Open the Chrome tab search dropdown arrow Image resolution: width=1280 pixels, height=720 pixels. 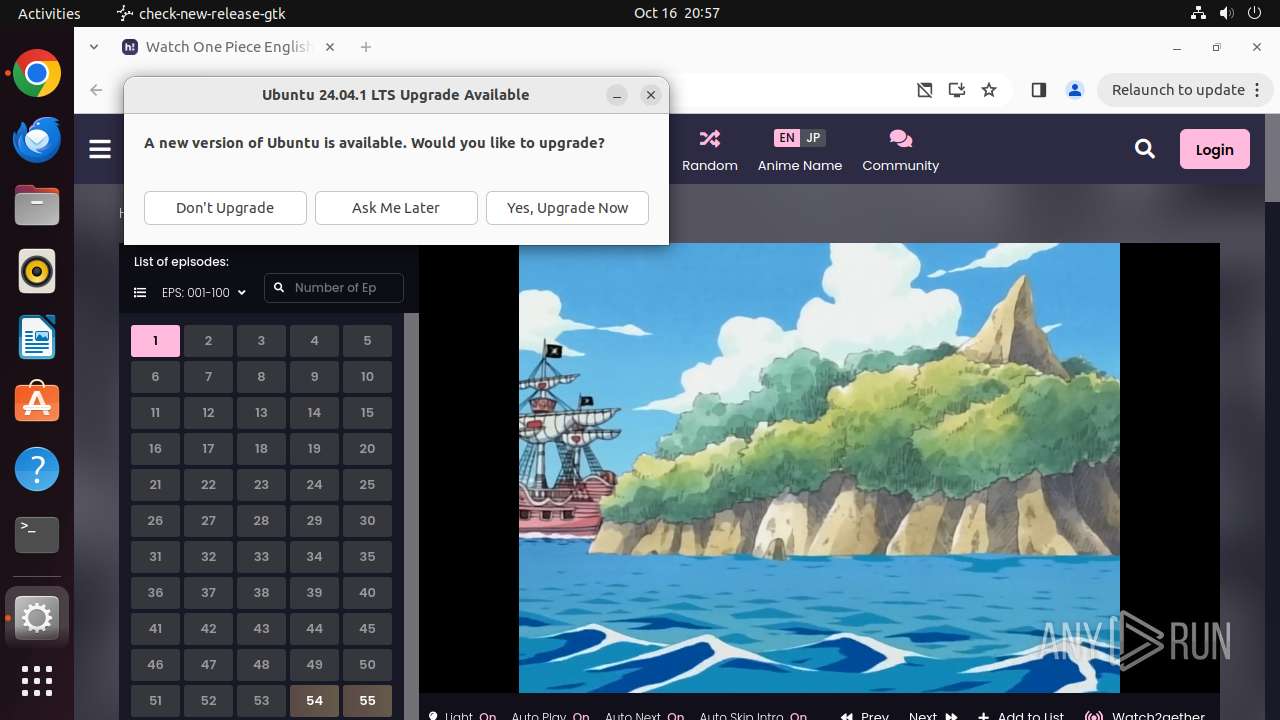[x=94, y=47]
